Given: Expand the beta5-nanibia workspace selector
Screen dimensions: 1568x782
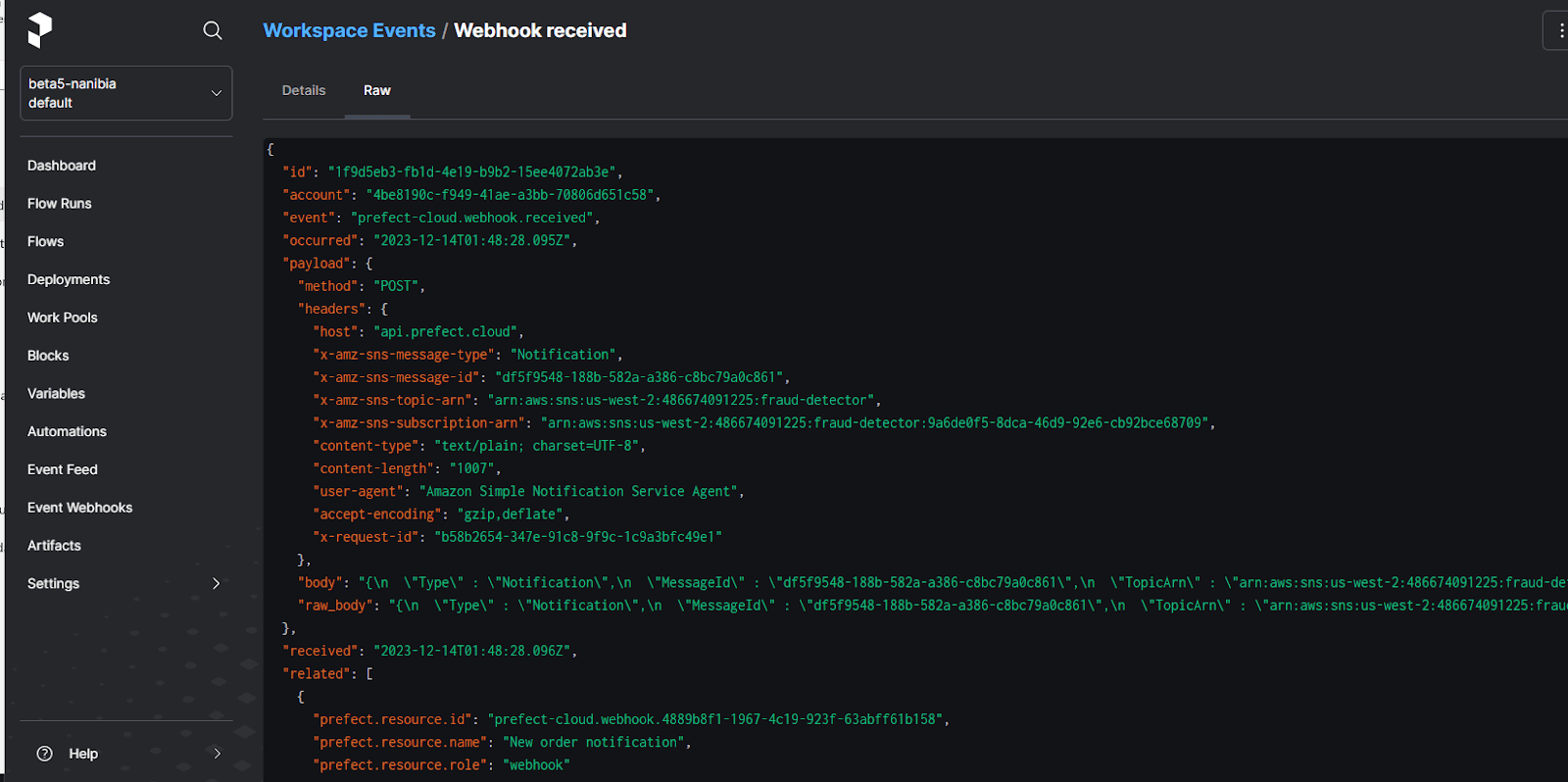Looking at the screenshot, I should pos(125,93).
